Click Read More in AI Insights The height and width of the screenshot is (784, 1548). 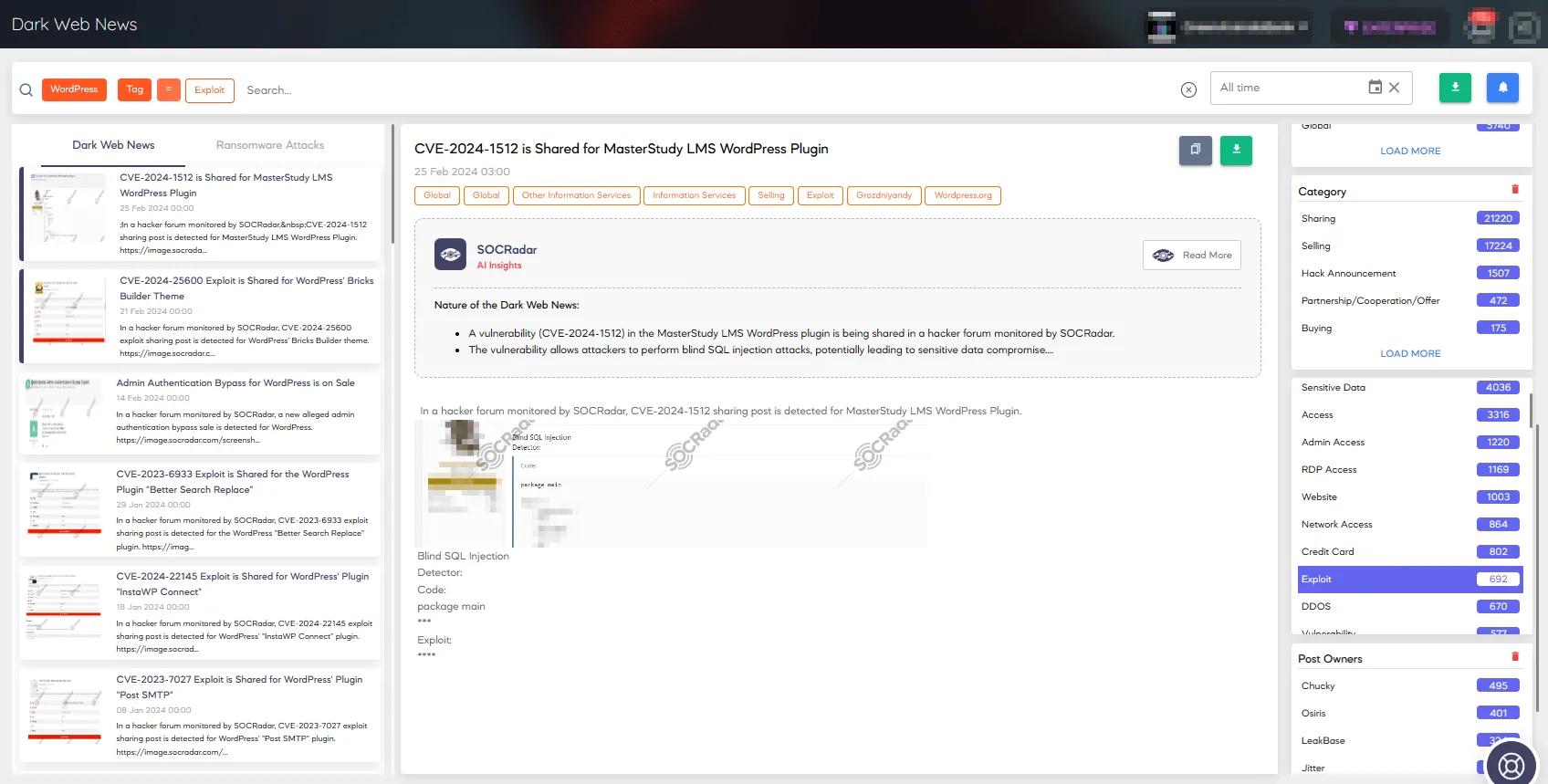(x=1192, y=256)
